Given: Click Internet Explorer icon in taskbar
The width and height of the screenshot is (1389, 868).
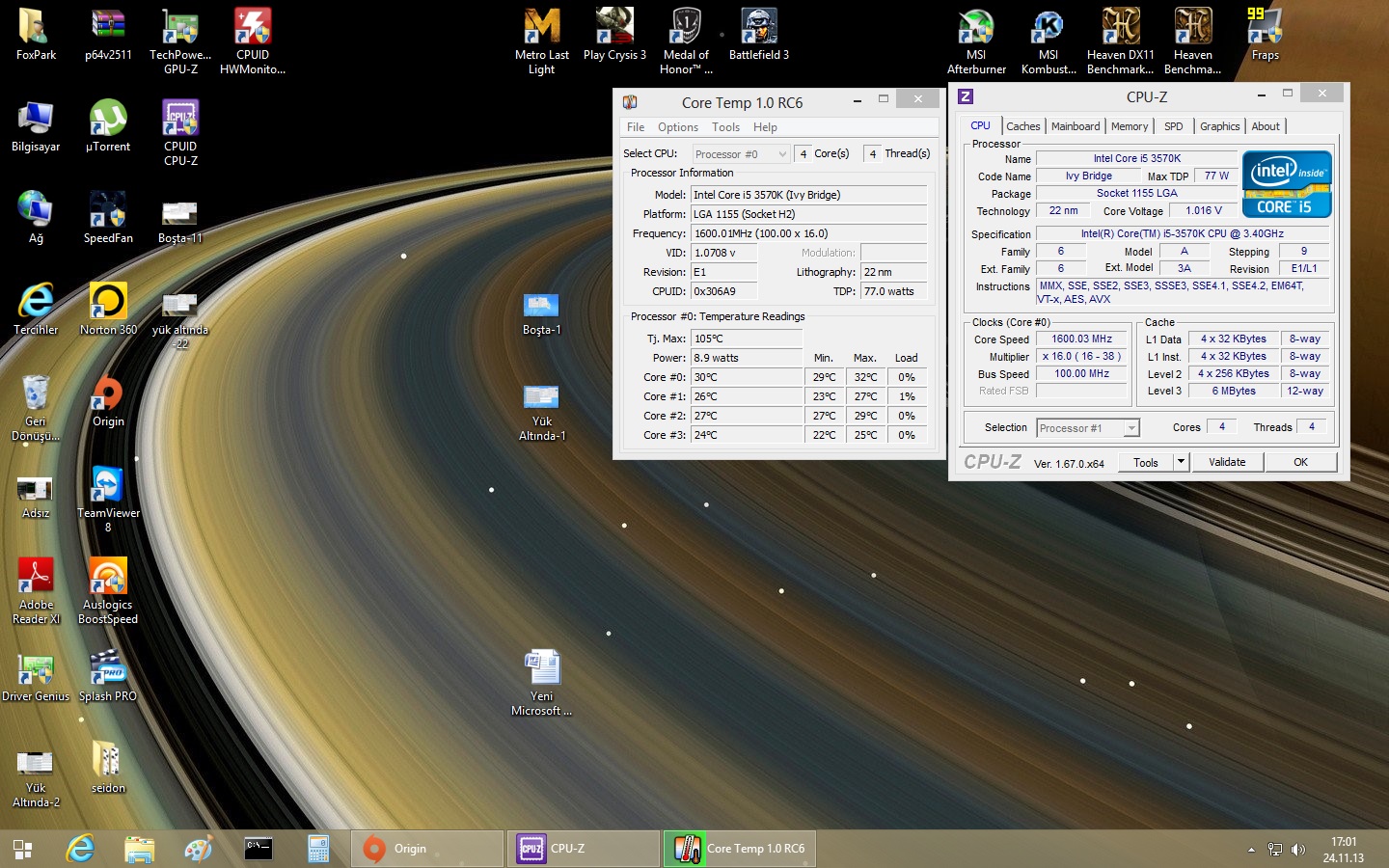Looking at the screenshot, I should pos(80,849).
